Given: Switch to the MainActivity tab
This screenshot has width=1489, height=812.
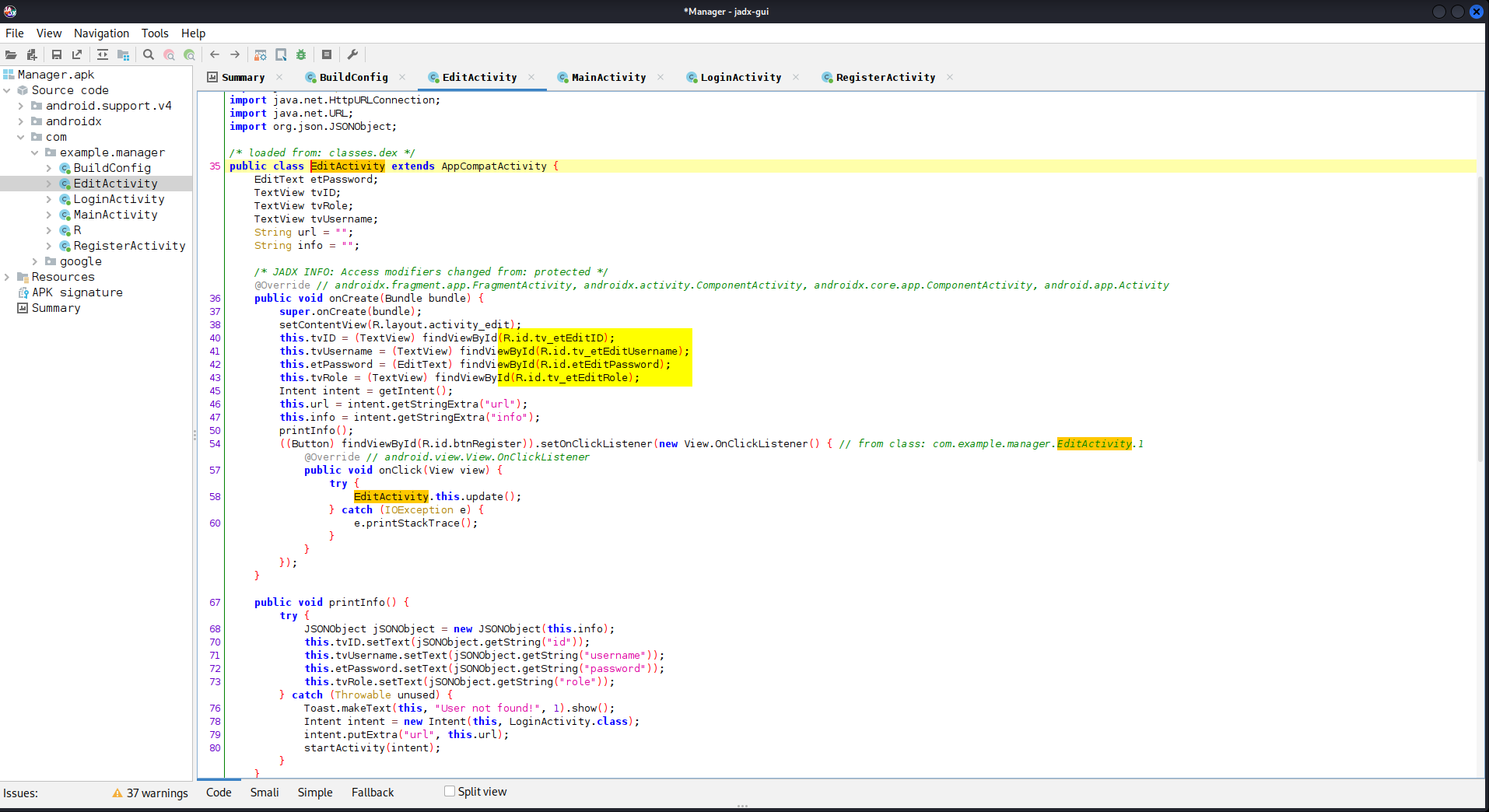Looking at the screenshot, I should 608,77.
